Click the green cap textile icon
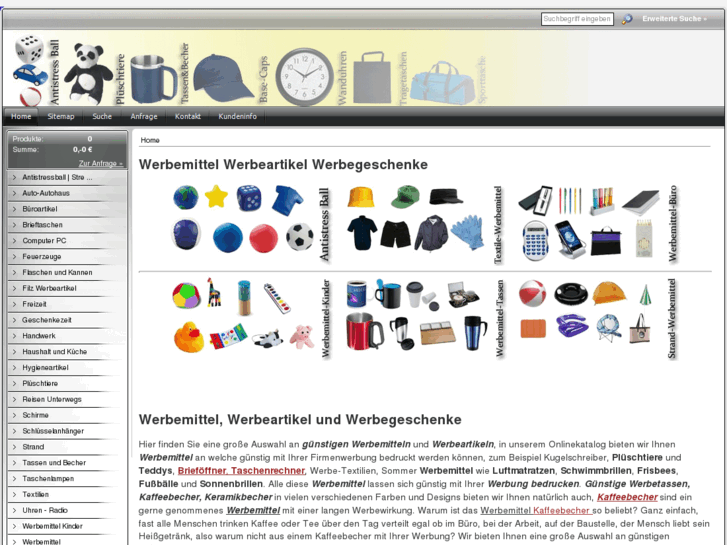727x545 pixels. point(405,197)
